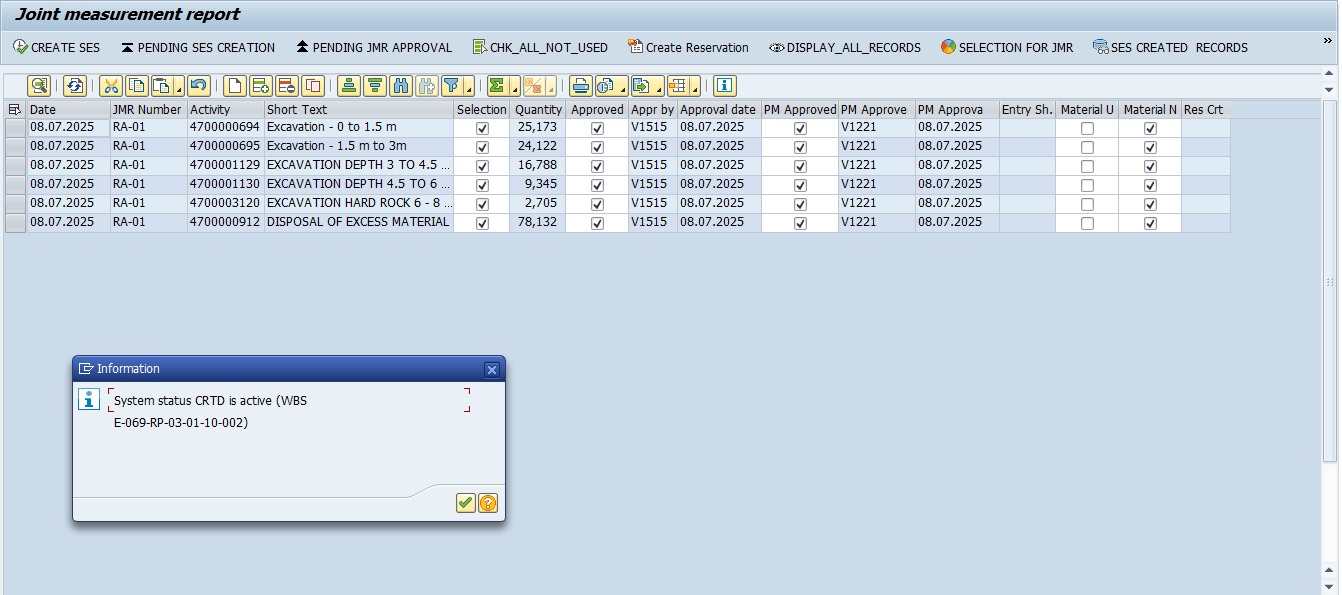Click the Details magnifier icon in ALV toolbar
Image resolution: width=1342 pixels, height=595 pixels.
point(38,86)
